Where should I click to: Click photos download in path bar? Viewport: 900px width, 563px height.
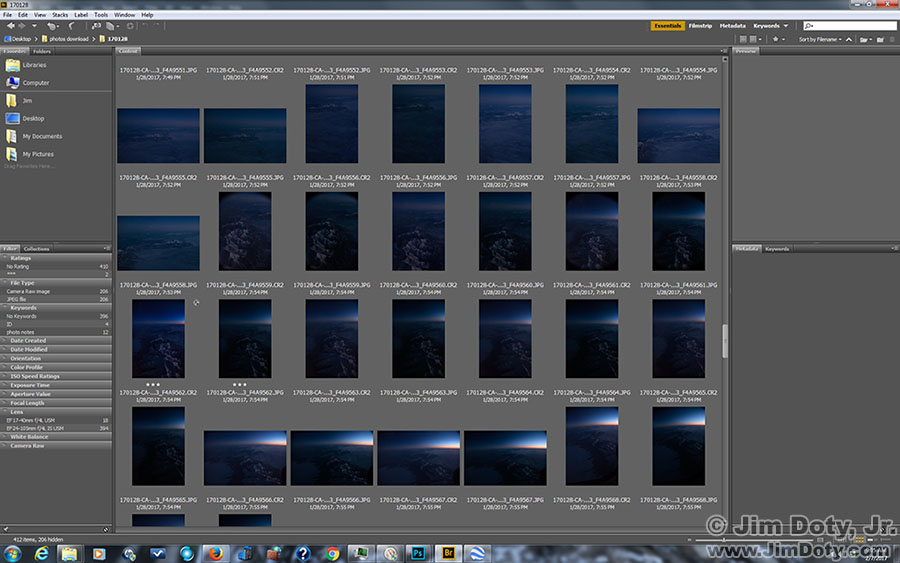point(65,39)
